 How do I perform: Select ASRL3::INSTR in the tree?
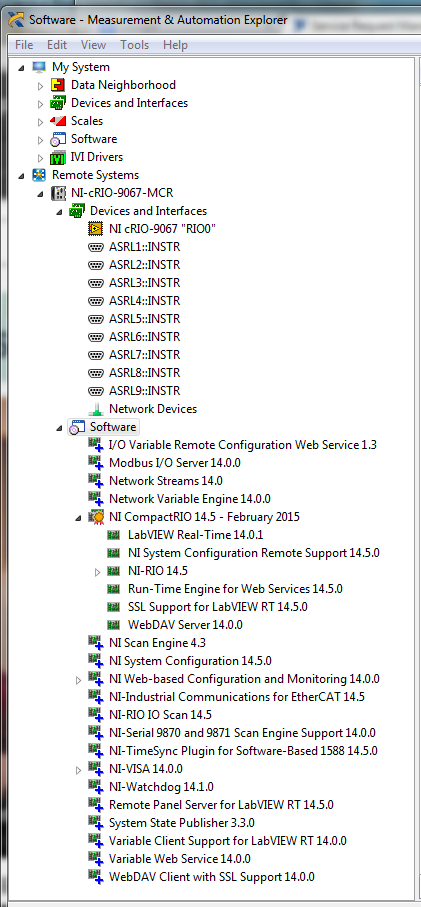point(145,283)
